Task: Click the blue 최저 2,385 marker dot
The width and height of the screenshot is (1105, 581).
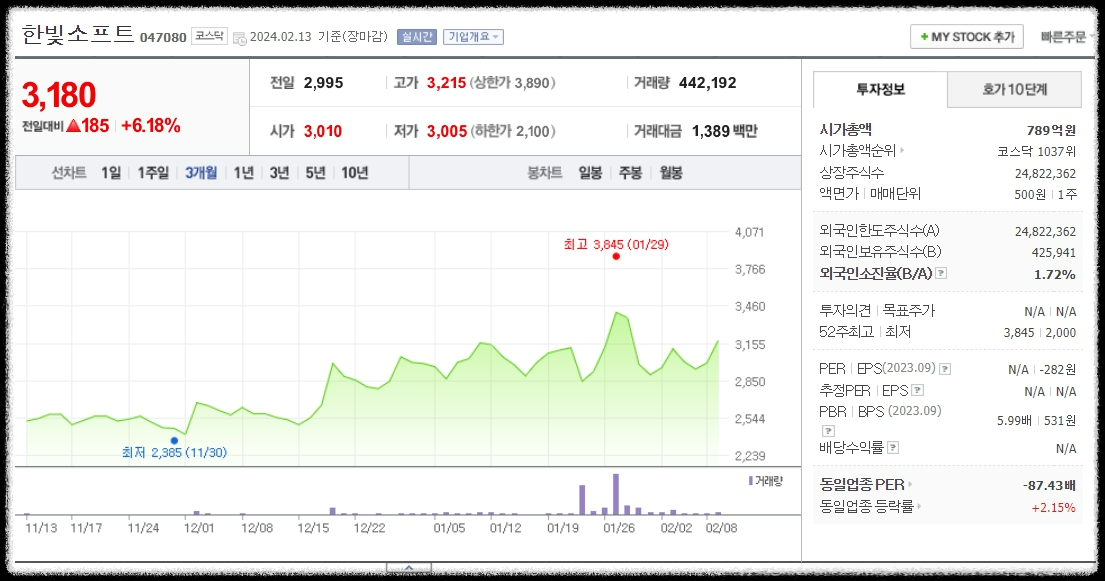Action: (174, 441)
